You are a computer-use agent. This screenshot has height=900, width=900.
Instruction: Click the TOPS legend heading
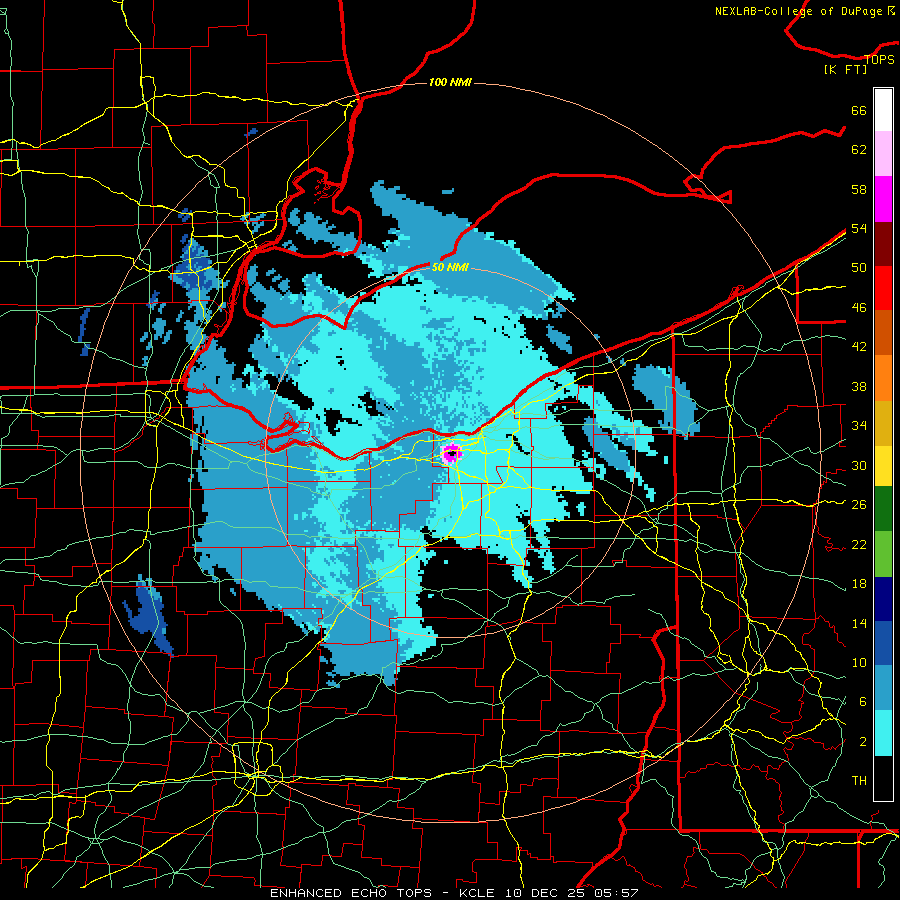click(879, 59)
